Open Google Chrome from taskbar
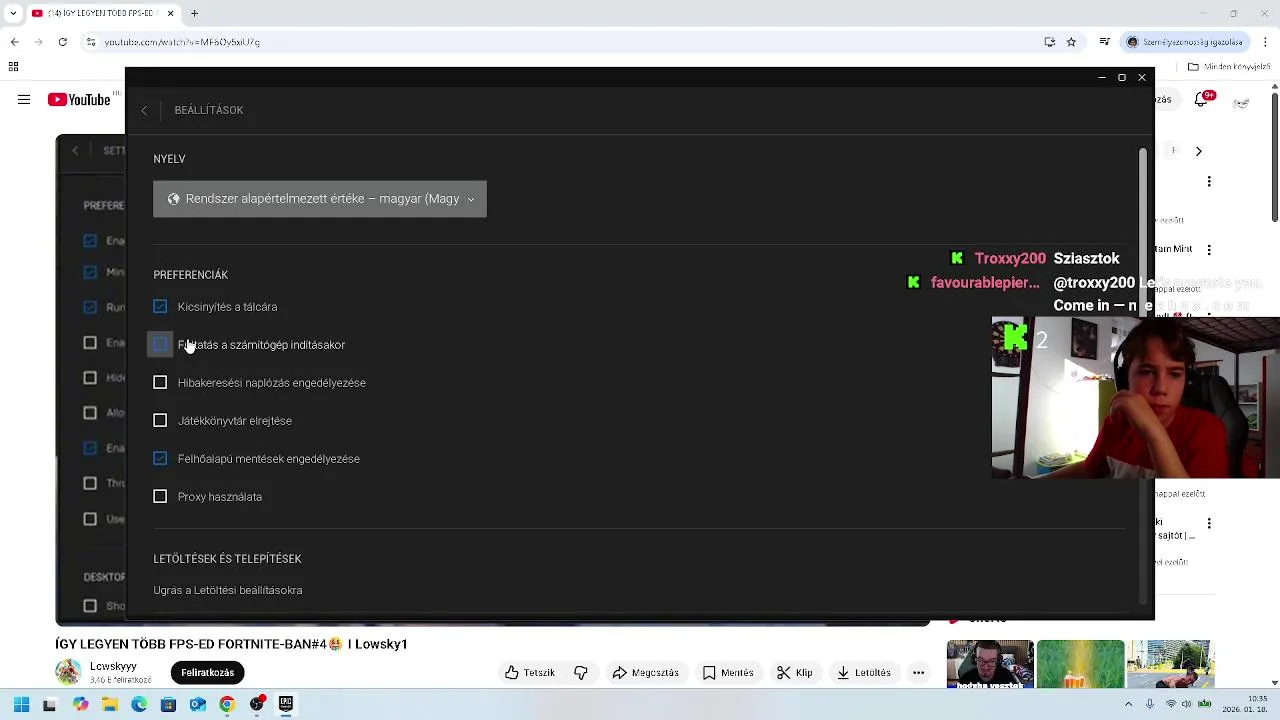This screenshot has height=720, width=1280. click(x=227, y=705)
